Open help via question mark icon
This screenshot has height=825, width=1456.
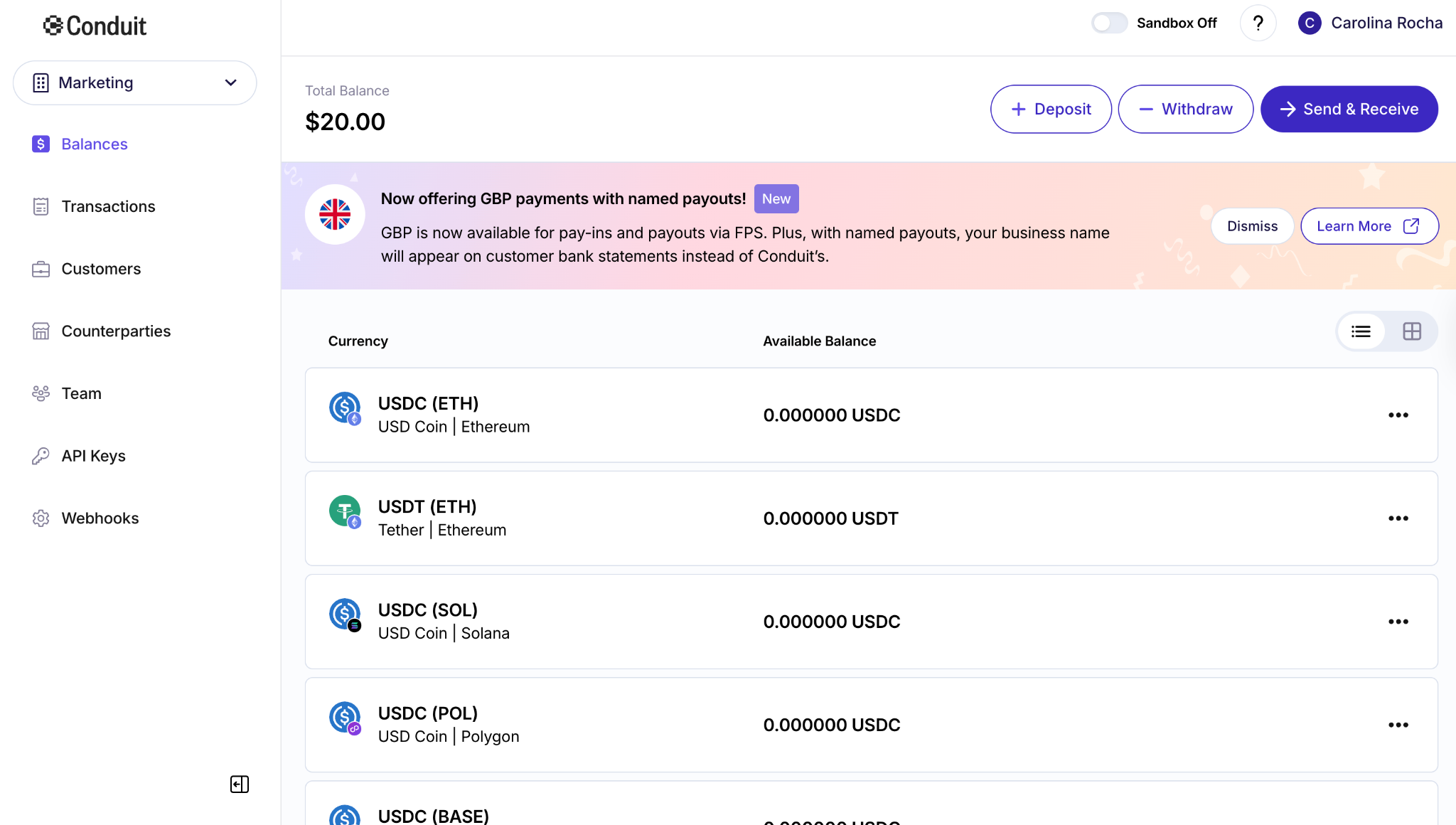pos(1258,23)
